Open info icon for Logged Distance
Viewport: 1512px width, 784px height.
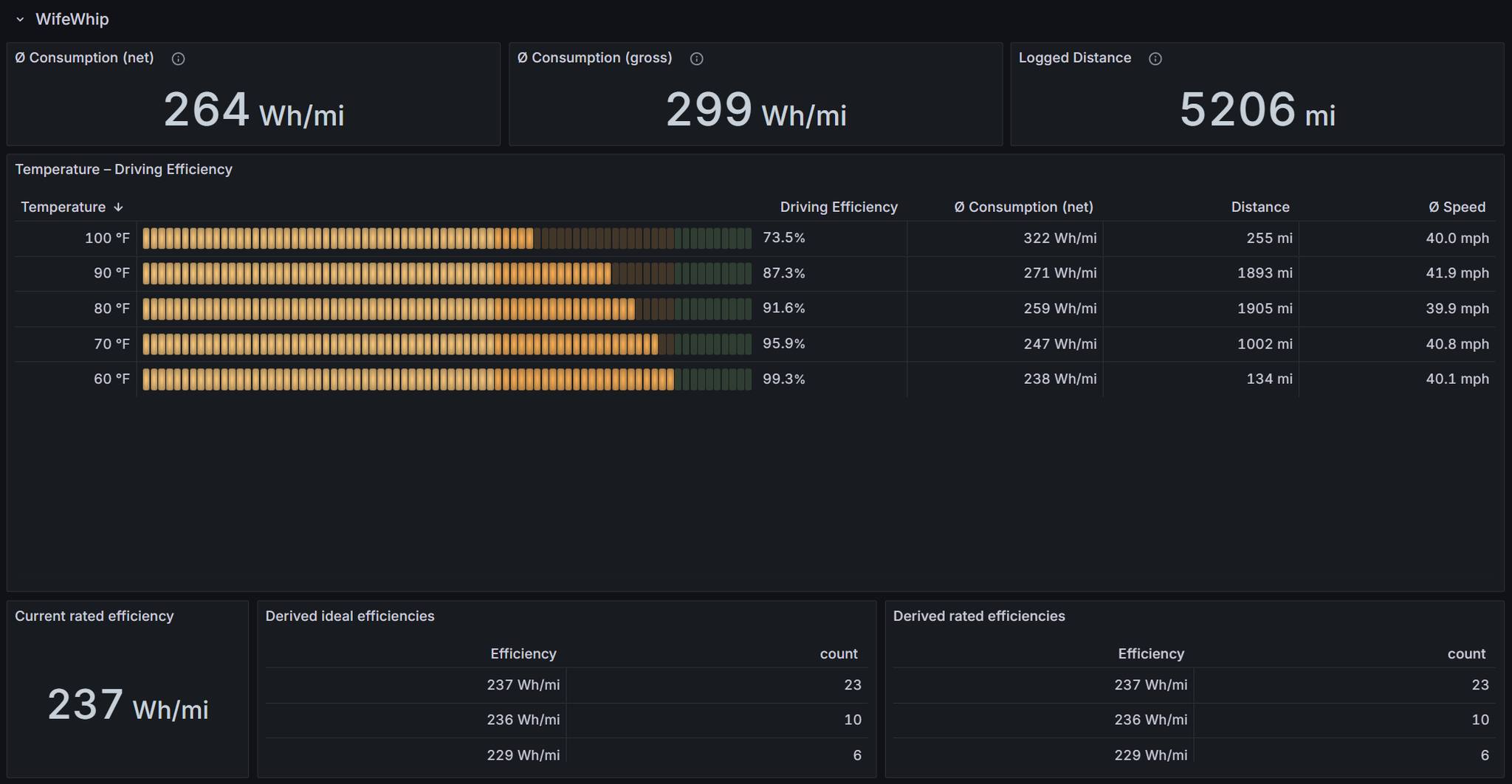[x=1155, y=58]
